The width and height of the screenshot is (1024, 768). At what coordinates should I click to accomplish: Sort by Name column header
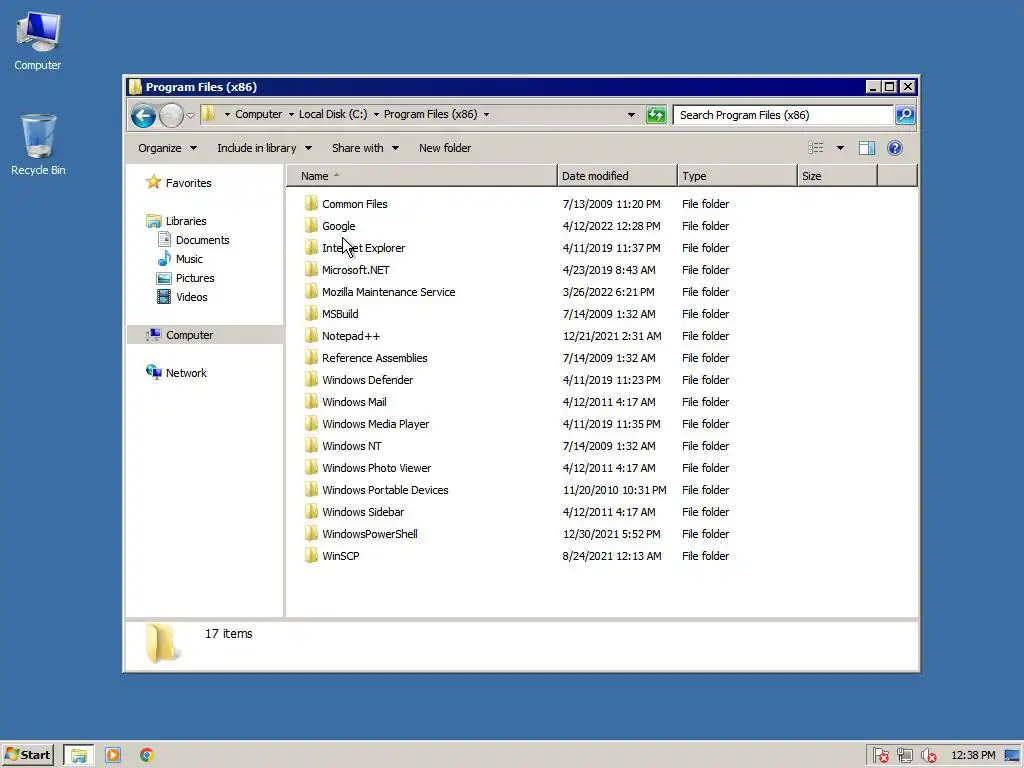[422, 176]
